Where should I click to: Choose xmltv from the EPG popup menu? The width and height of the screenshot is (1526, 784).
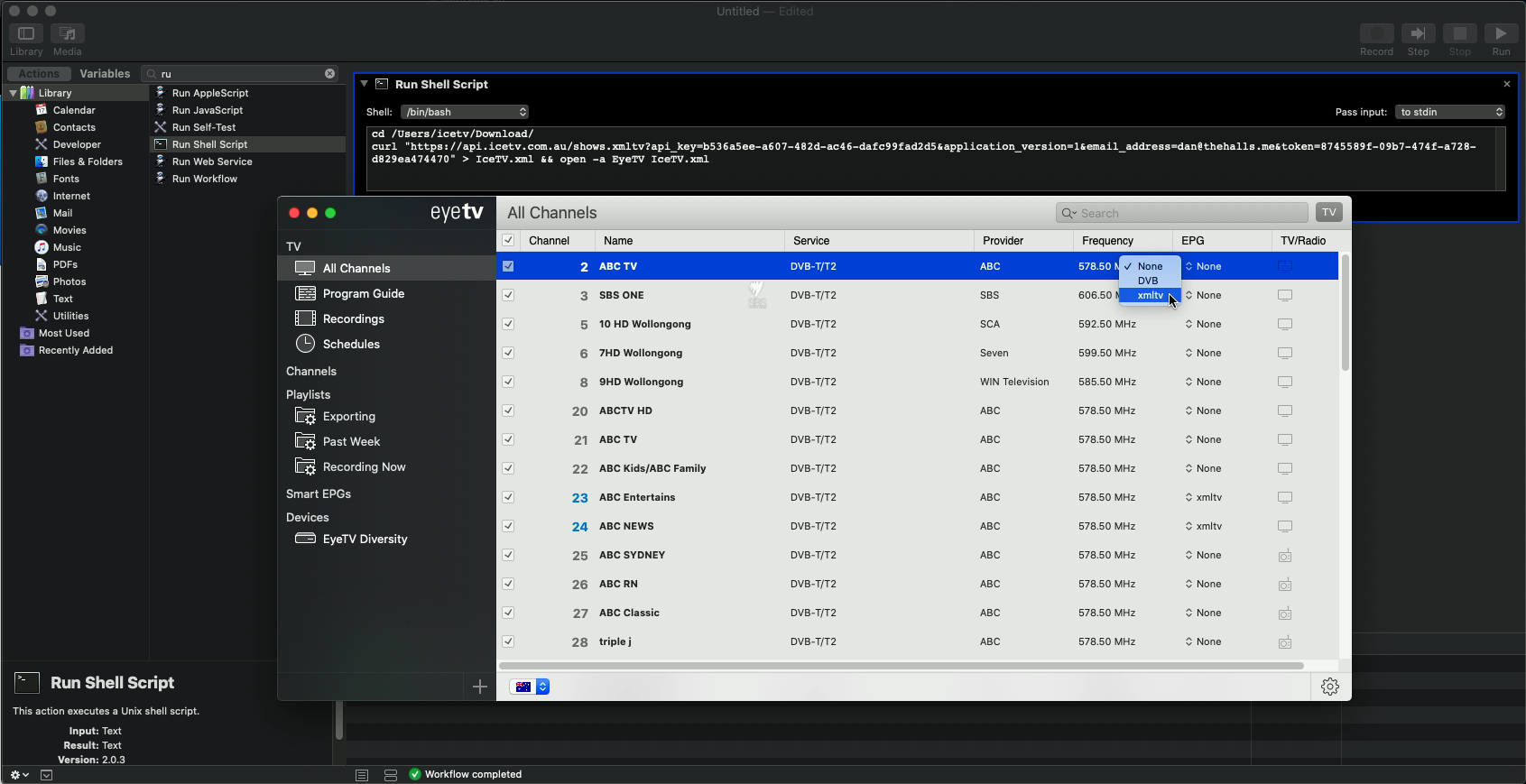[x=1150, y=295]
